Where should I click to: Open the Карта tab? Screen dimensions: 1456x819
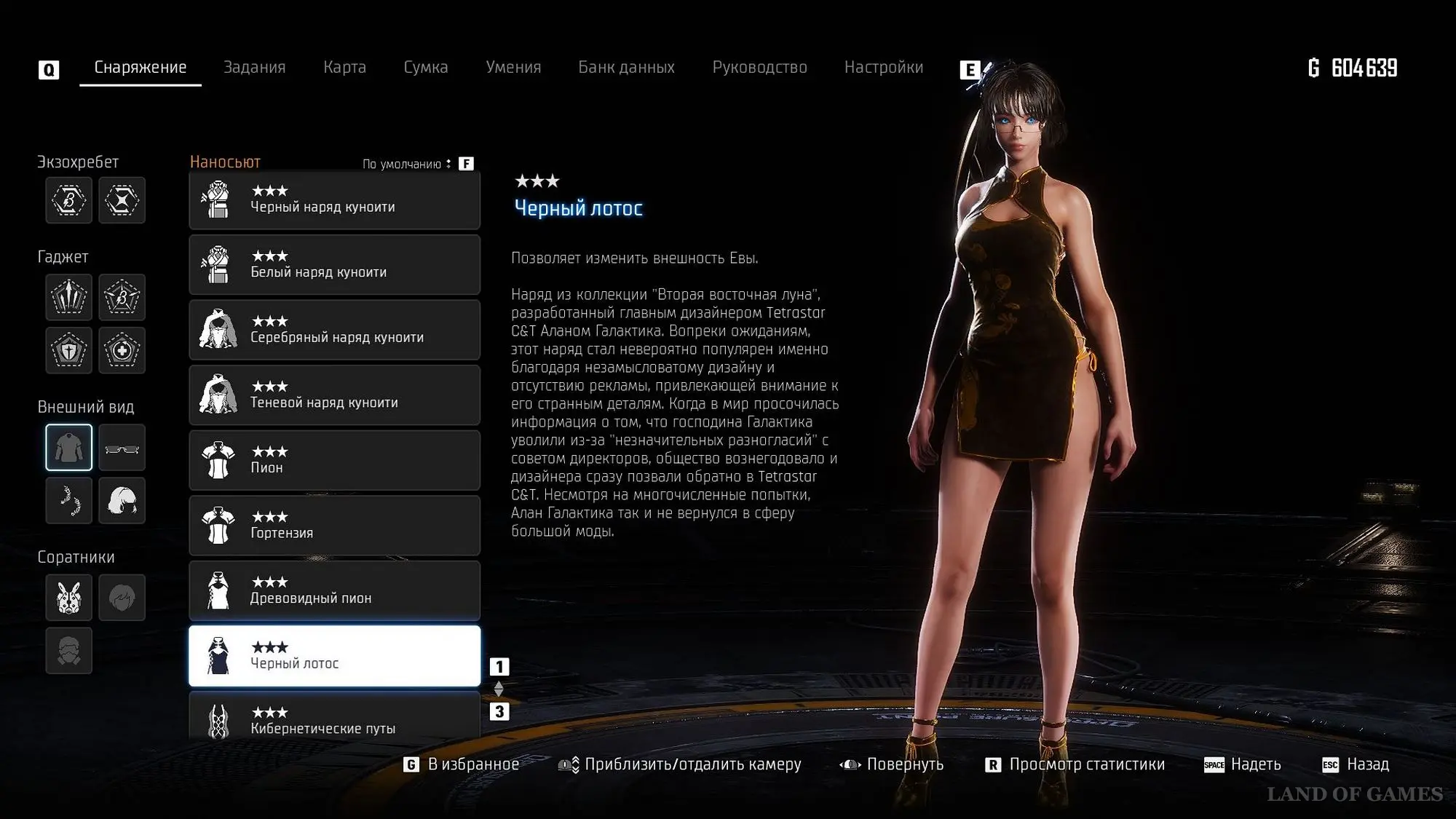click(x=345, y=67)
